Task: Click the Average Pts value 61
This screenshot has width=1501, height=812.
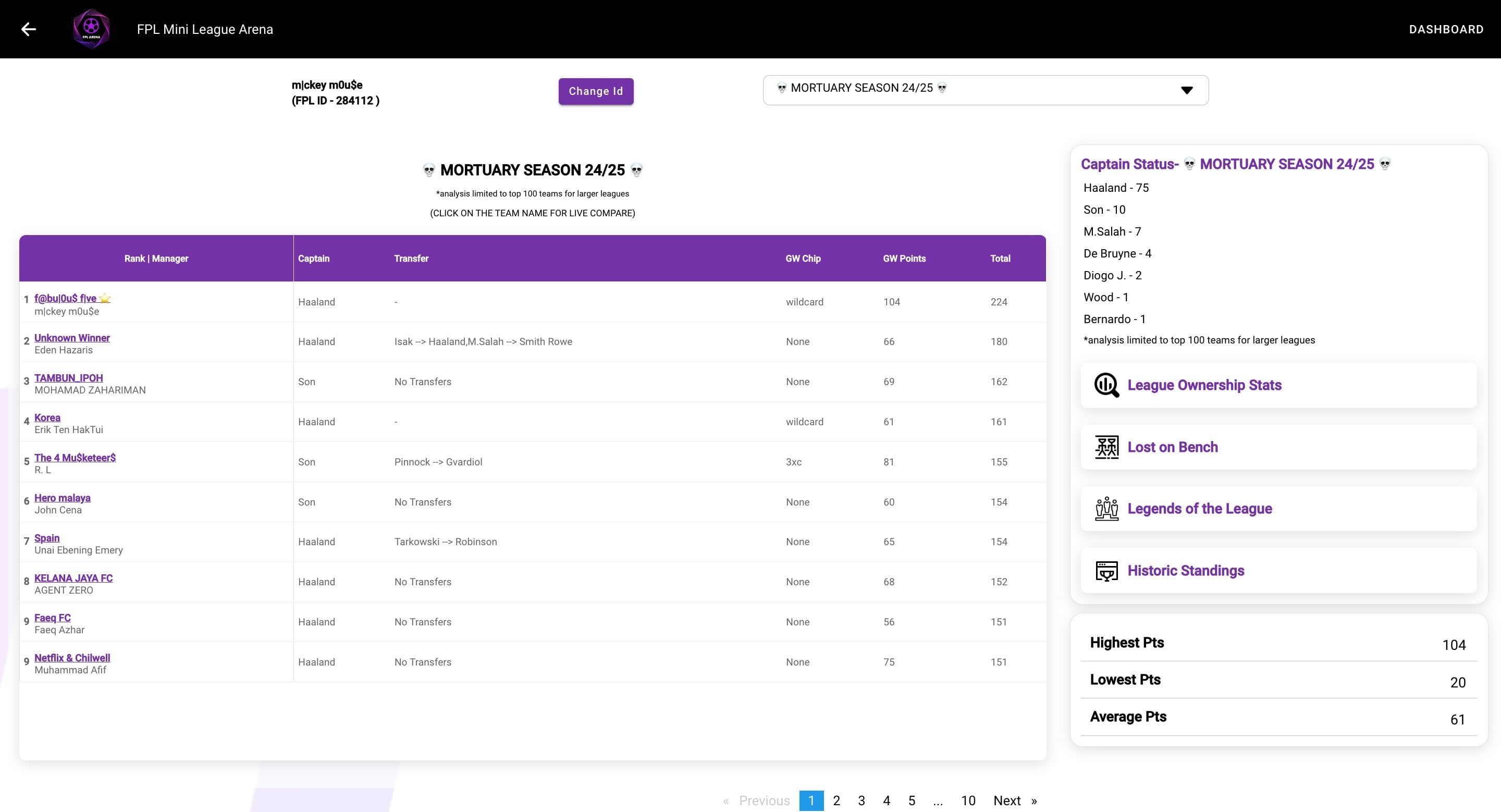Action: (x=1457, y=719)
